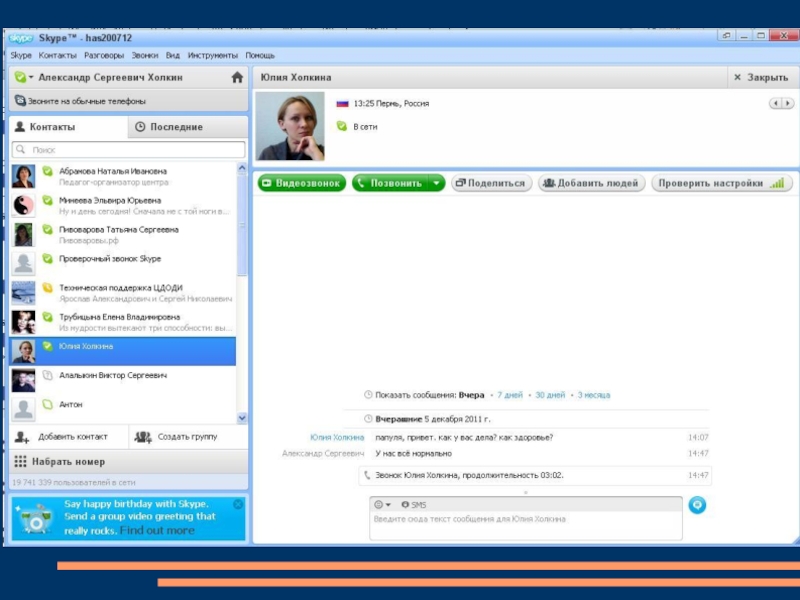Click Проверить настройки button
This screenshot has height=600, width=800.
[x=722, y=183]
